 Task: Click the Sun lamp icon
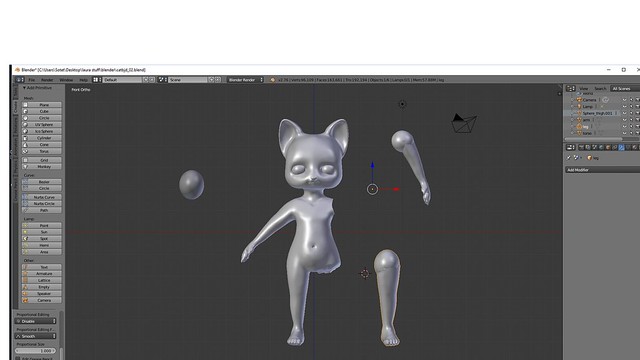point(25,232)
